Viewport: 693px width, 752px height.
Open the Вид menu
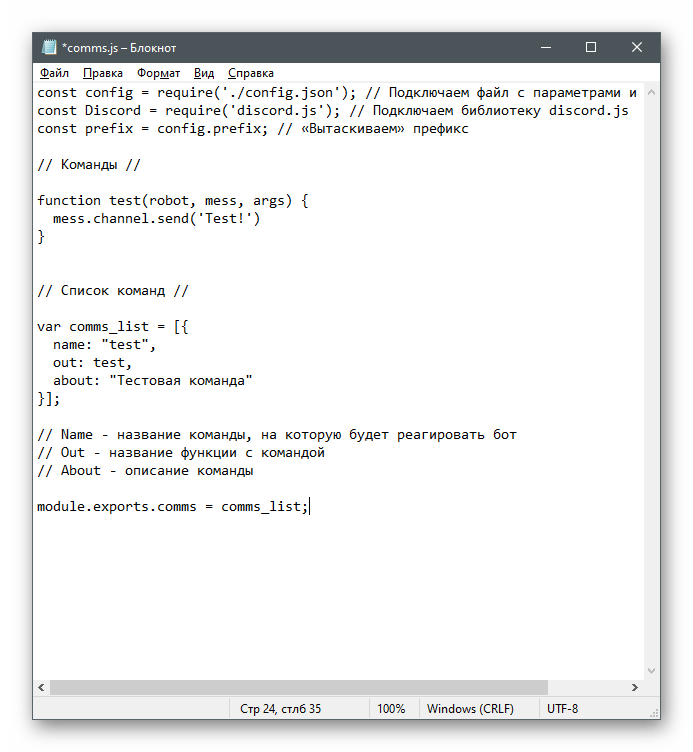click(x=204, y=73)
